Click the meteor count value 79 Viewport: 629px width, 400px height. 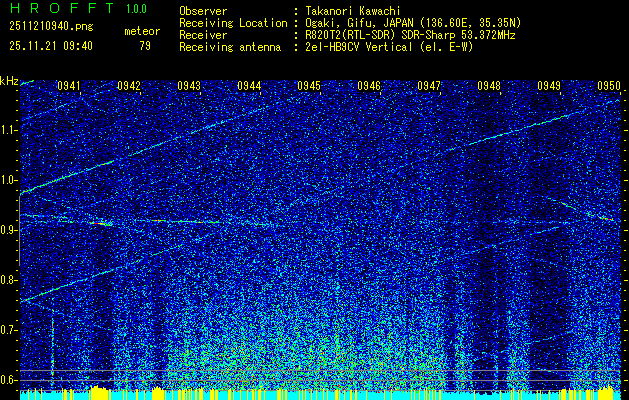tap(145, 46)
